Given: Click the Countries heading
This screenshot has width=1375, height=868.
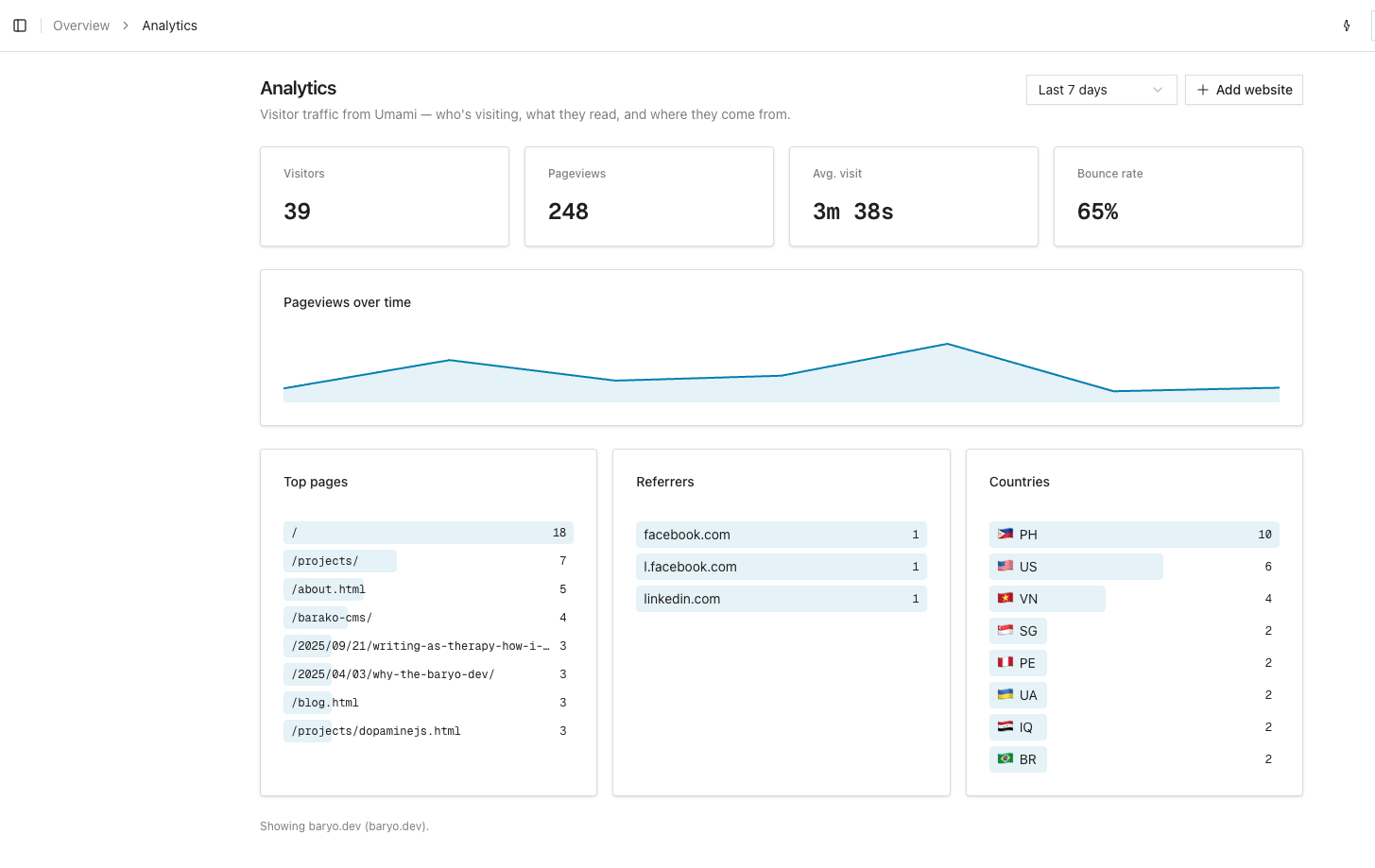Looking at the screenshot, I should [x=1020, y=482].
